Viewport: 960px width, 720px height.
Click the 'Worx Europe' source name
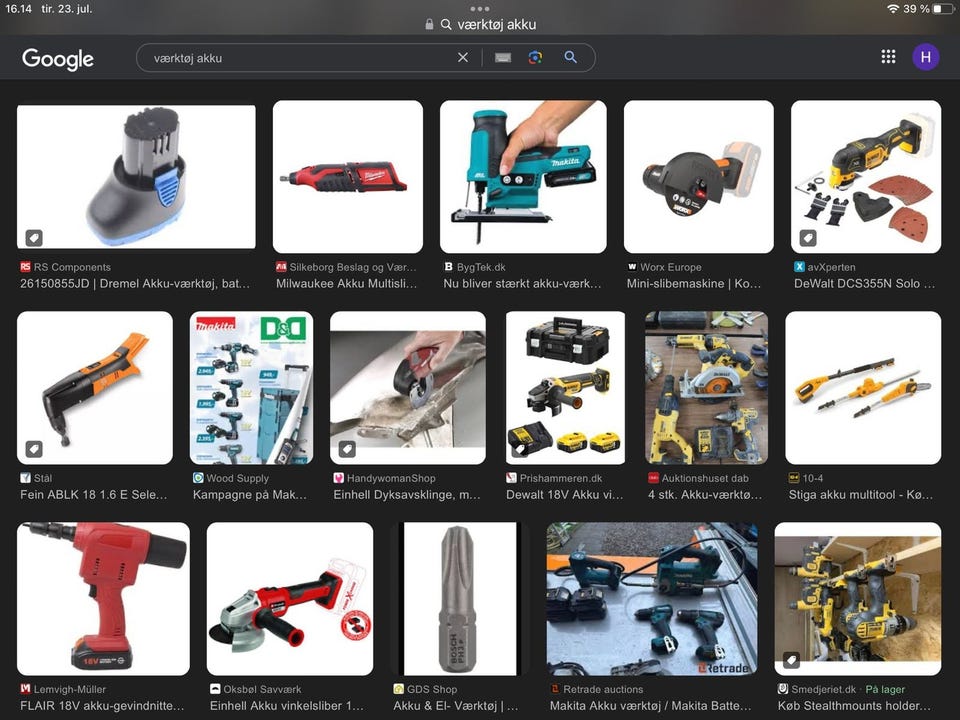pyautogui.click(x=670, y=267)
